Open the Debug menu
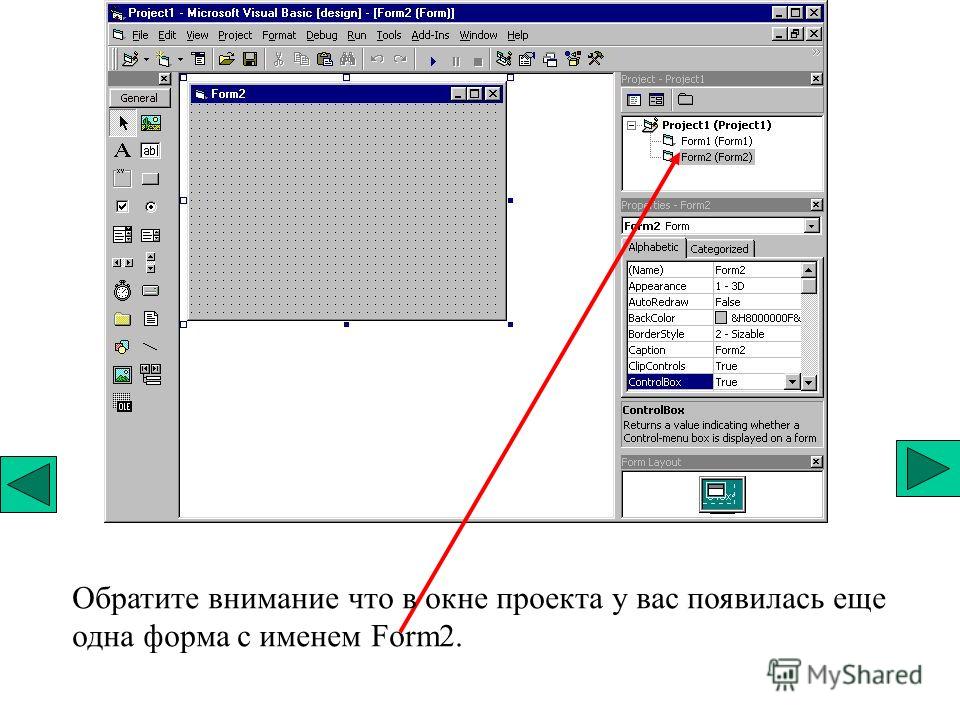Screen dimensions: 960x720 click(x=321, y=36)
